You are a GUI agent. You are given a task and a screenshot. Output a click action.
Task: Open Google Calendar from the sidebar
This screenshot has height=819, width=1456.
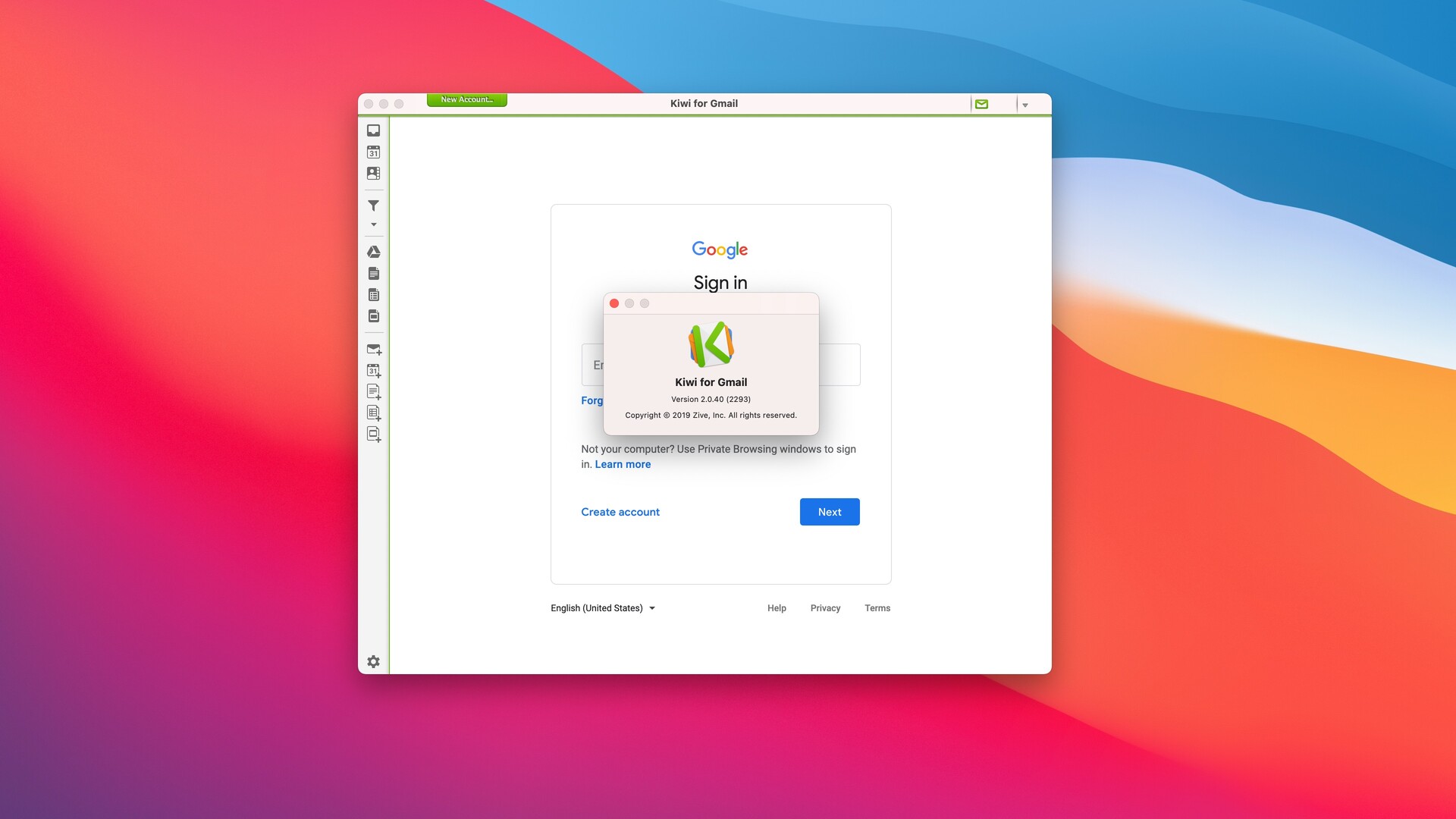pos(373,152)
